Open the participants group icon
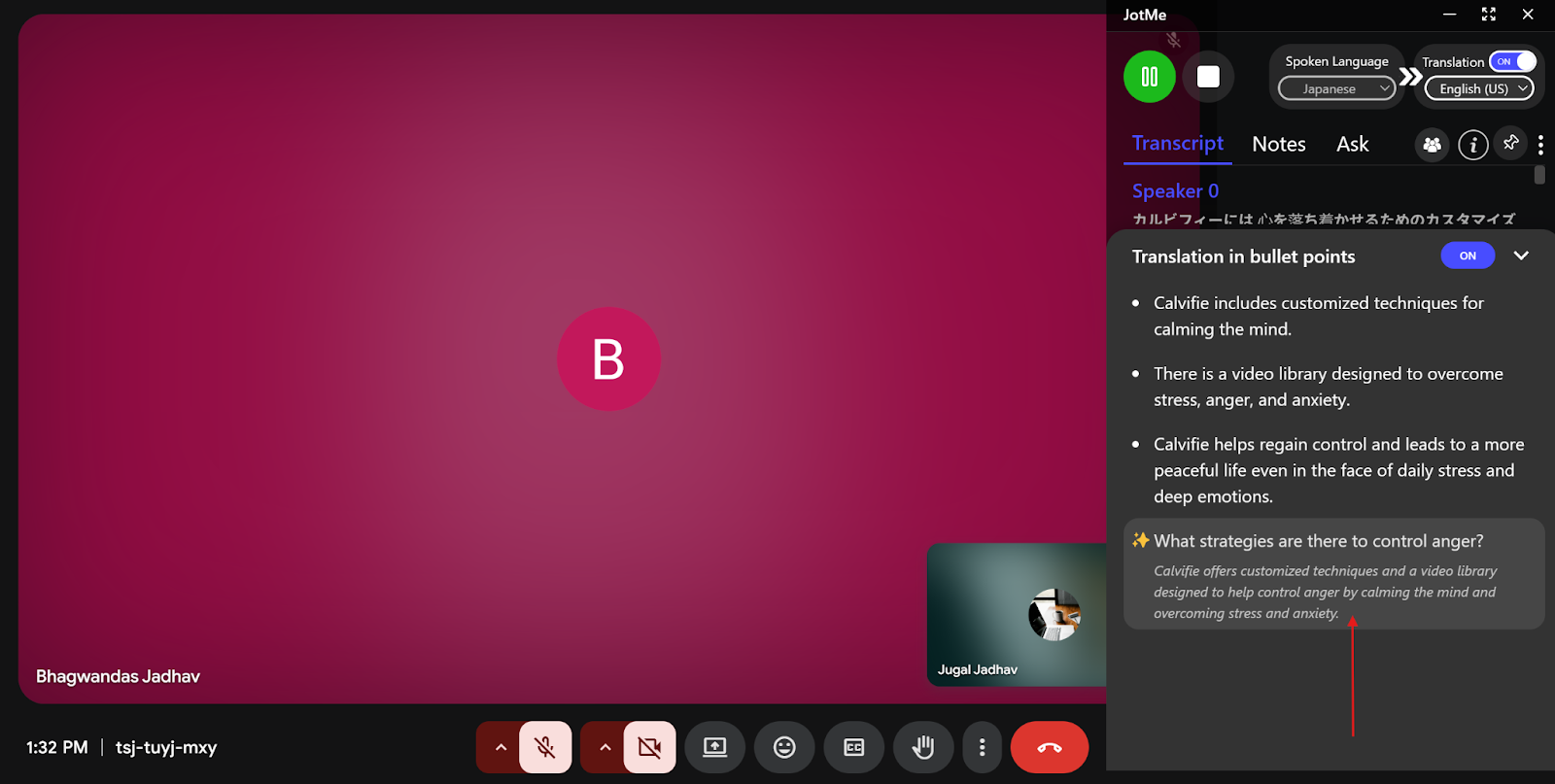Viewport: 1555px width, 784px height. pyautogui.click(x=1433, y=145)
